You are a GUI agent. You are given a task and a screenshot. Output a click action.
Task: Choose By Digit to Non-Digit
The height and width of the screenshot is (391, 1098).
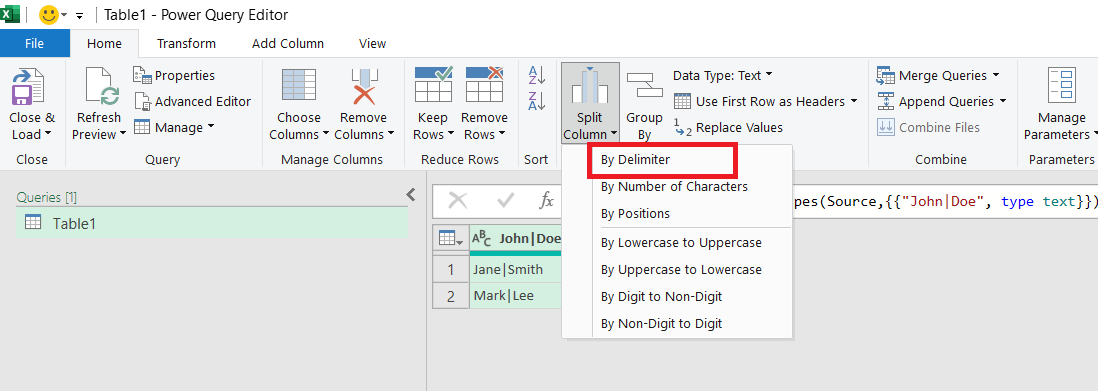[x=662, y=296]
